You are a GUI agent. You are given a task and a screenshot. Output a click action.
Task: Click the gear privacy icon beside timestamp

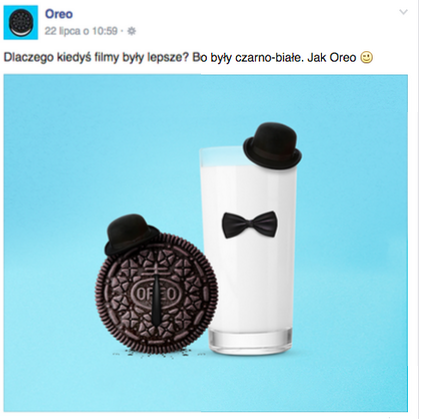pos(132,31)
